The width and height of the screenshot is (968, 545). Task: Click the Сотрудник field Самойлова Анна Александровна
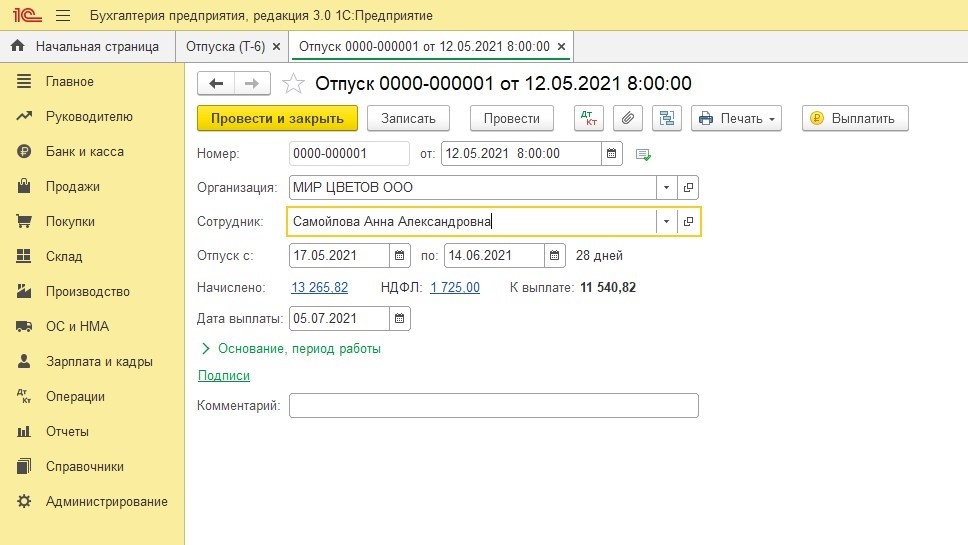471,222
